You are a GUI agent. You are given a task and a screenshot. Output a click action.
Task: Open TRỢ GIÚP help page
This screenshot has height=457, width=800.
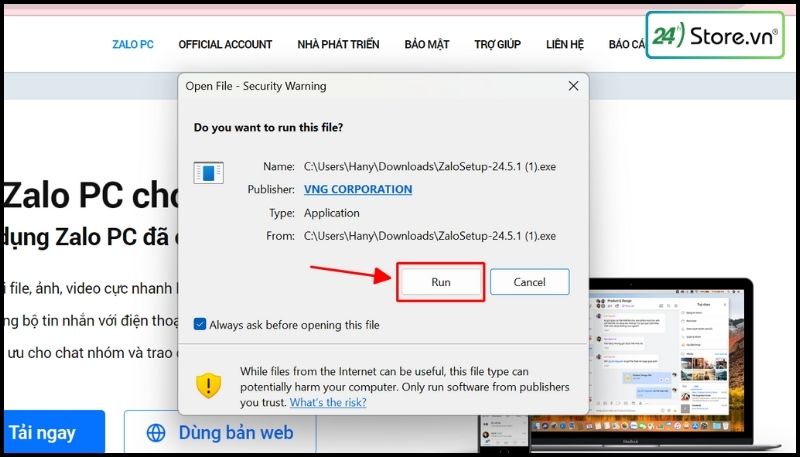point(497,44)
